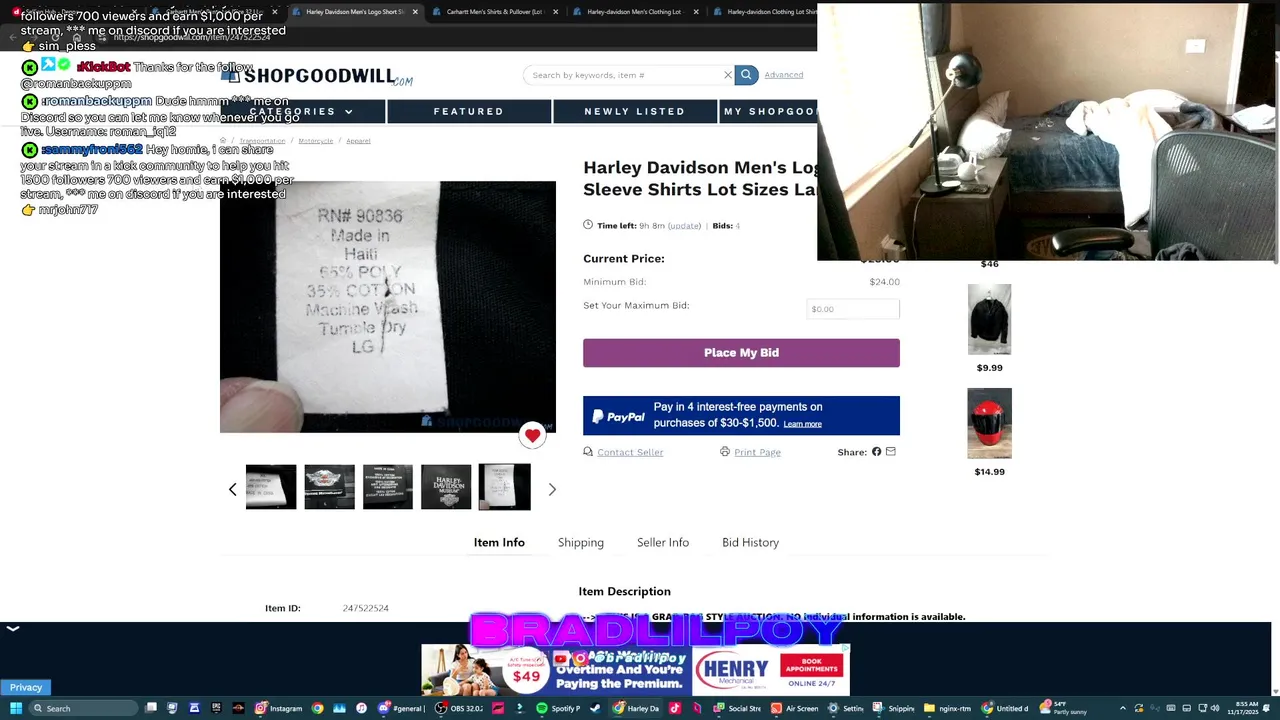
Task: Click the Henry Mechanical advertisement
Action: pos(770,670)
